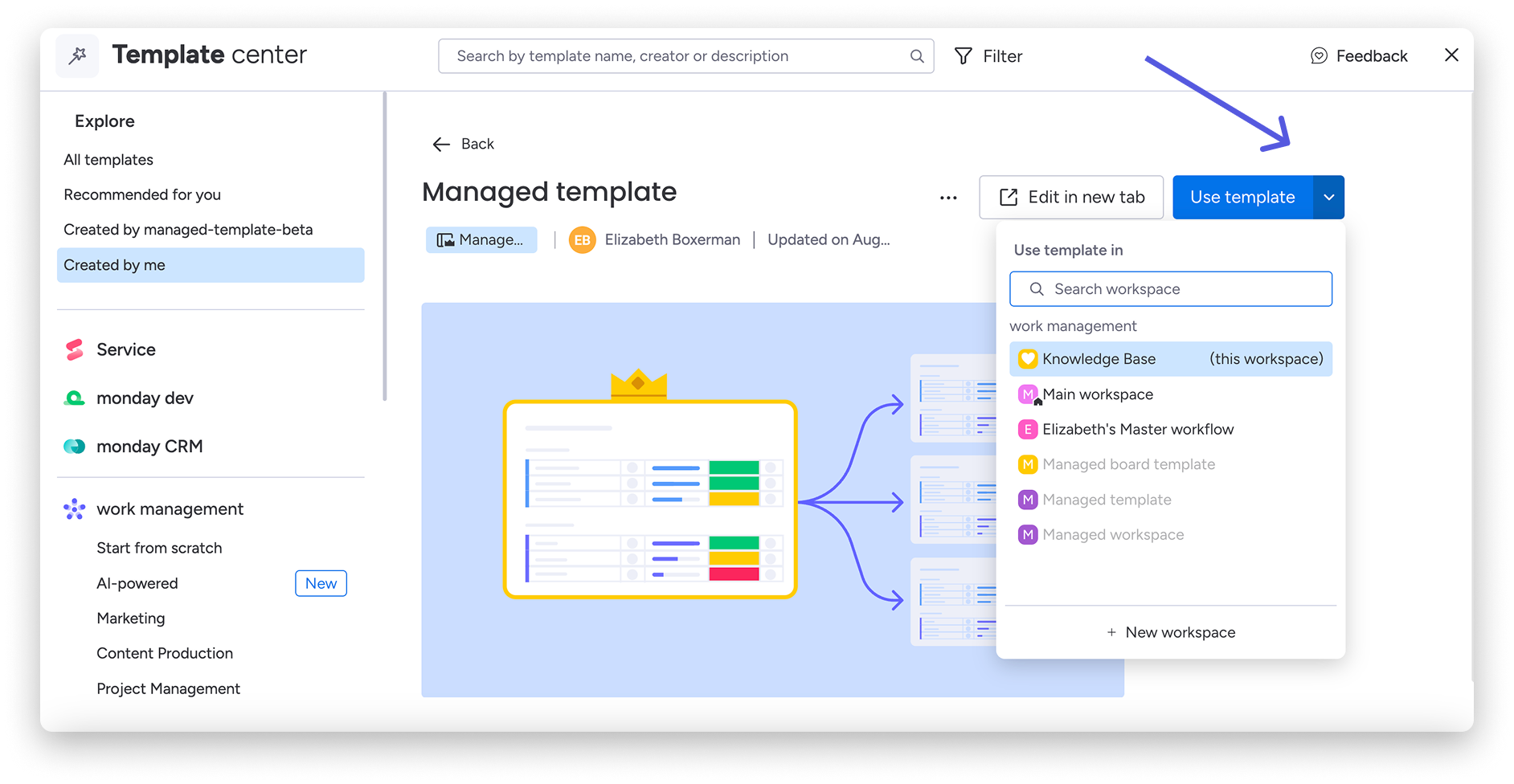
Task: Click the Back link
Action: 463,144
